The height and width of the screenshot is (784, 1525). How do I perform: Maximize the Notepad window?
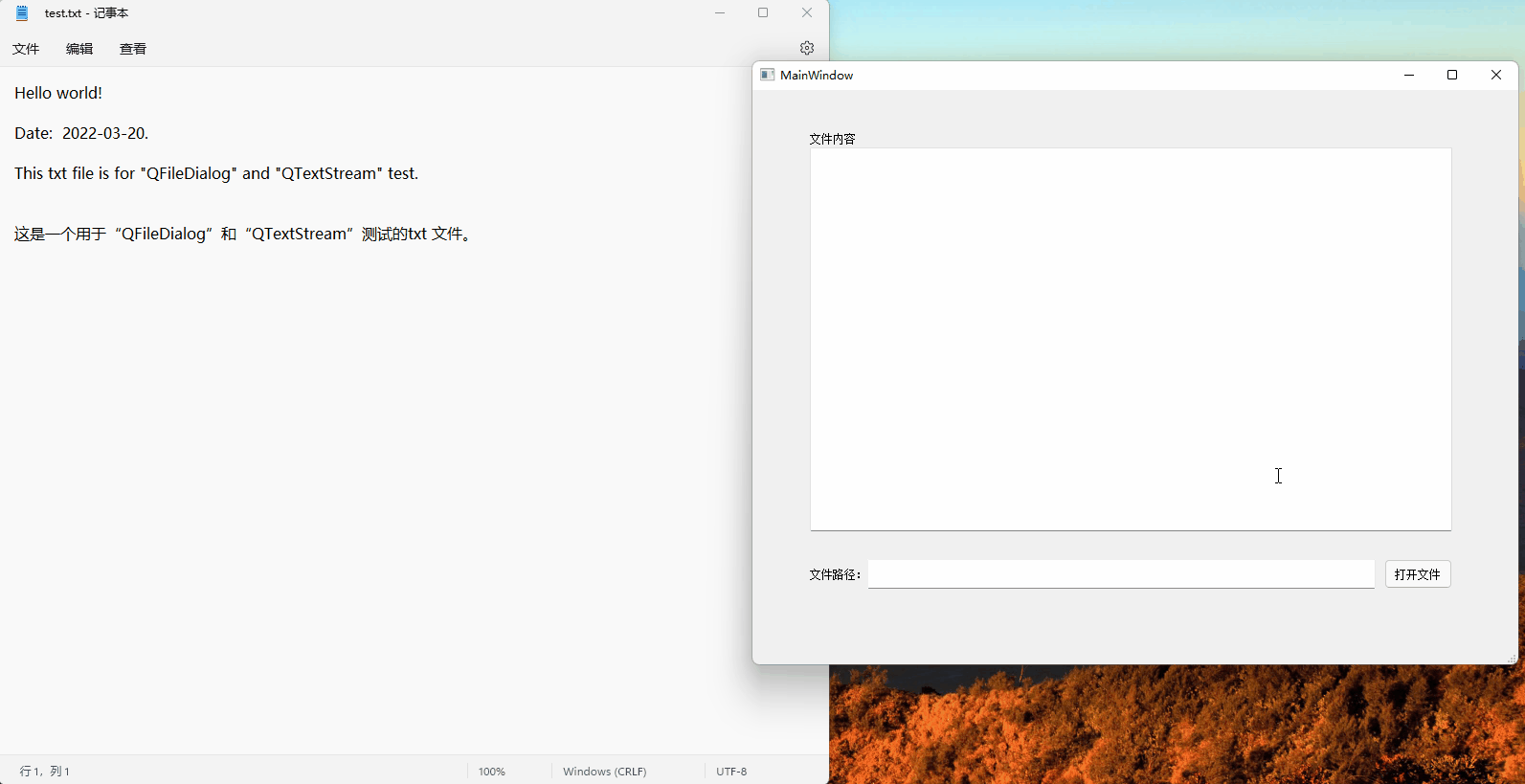tap(763, 13)
